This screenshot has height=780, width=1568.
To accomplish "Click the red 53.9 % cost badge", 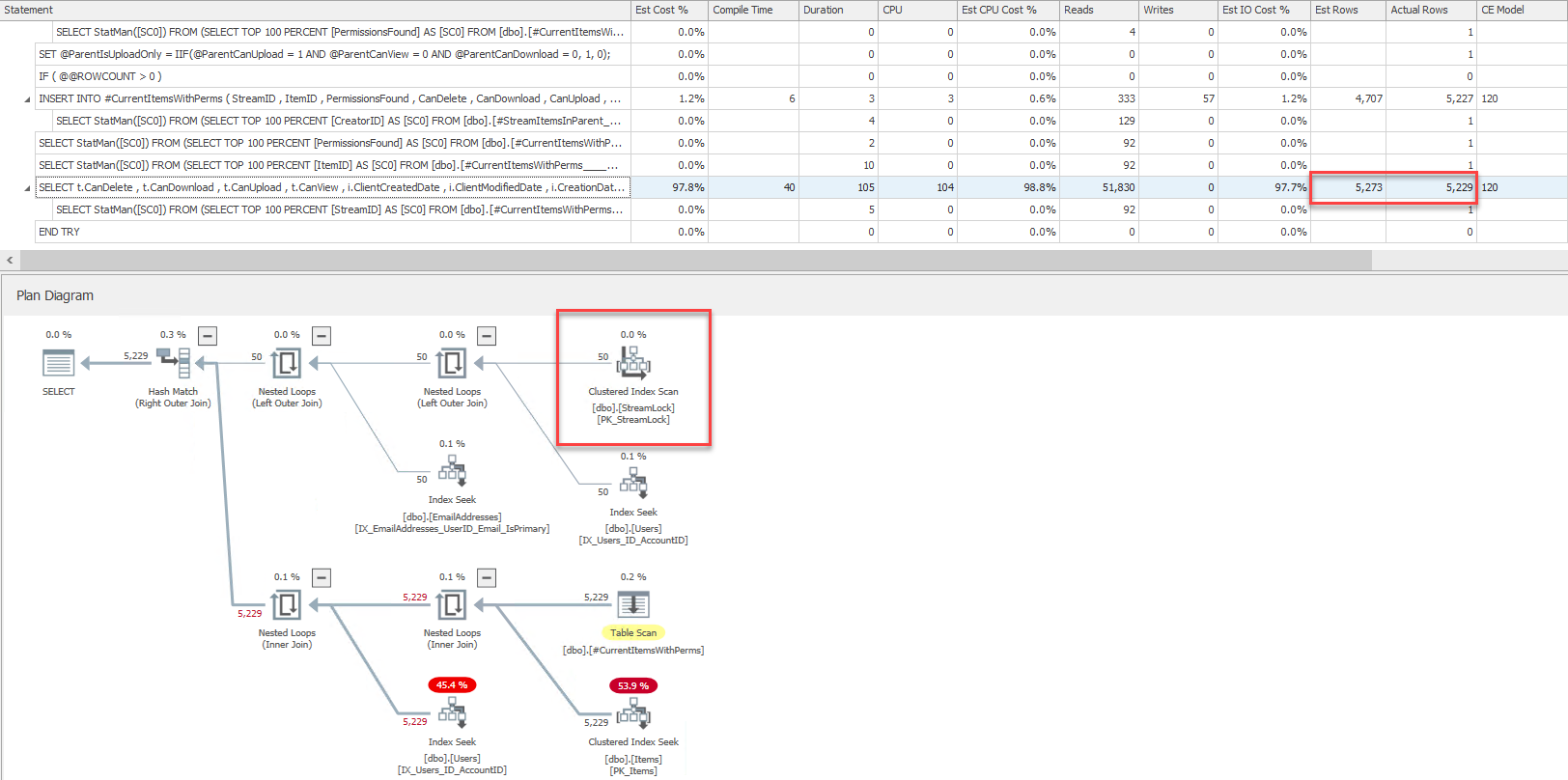I will 633,685.
